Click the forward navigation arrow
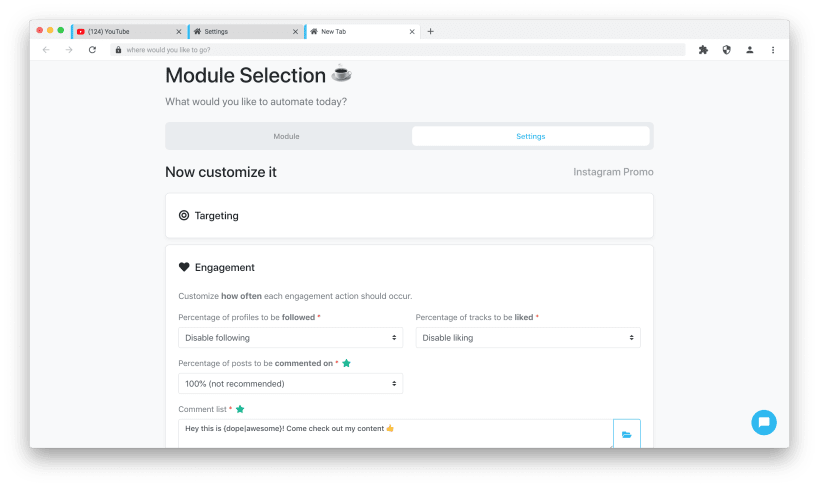This screenshot has width=819, height=487. 69,50
